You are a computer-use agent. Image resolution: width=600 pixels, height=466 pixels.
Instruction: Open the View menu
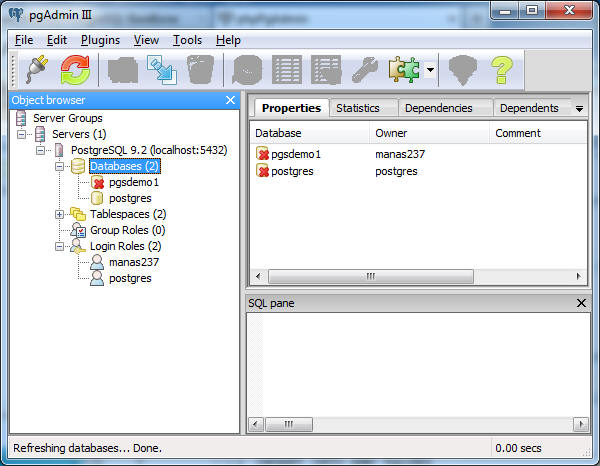146,40
